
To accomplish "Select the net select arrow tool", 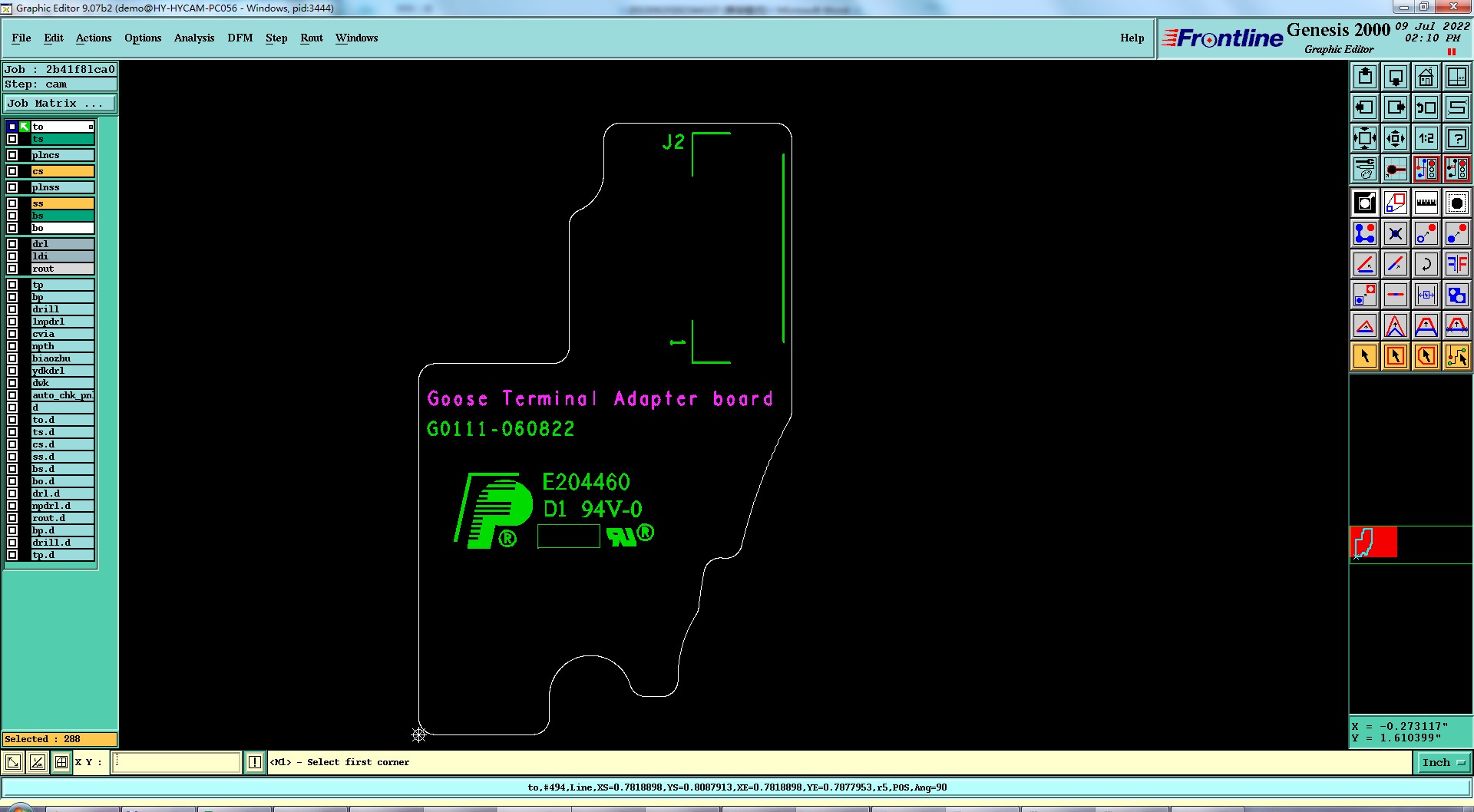I will point(1457,356).
